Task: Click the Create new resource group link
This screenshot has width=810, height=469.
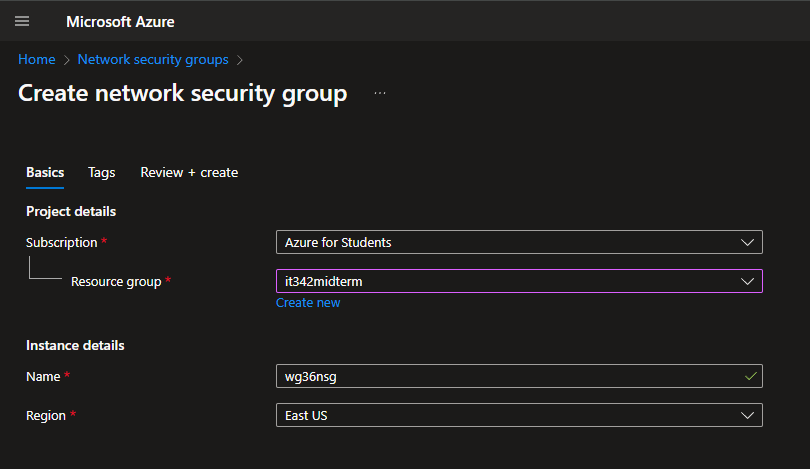Action: 308,302
